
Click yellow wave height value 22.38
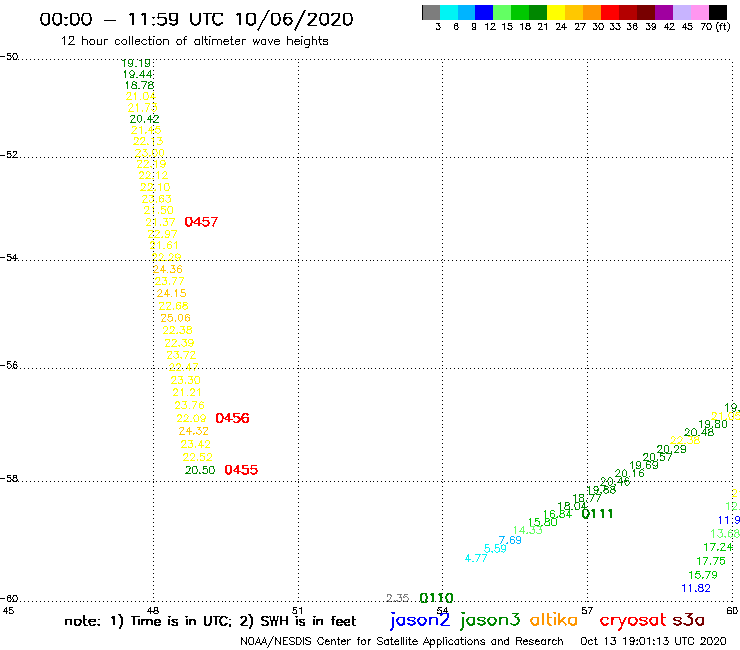[x=685, y=440]
